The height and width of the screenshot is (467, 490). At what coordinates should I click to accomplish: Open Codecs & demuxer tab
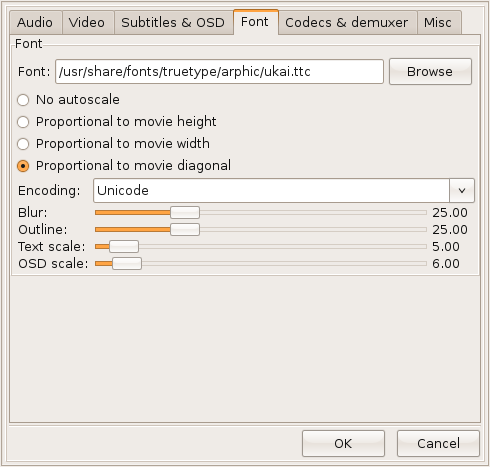(x=348, y=23)
